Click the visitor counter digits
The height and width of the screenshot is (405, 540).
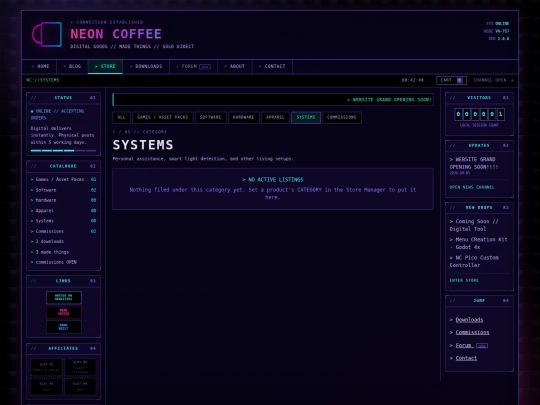(x=479, y=114)
